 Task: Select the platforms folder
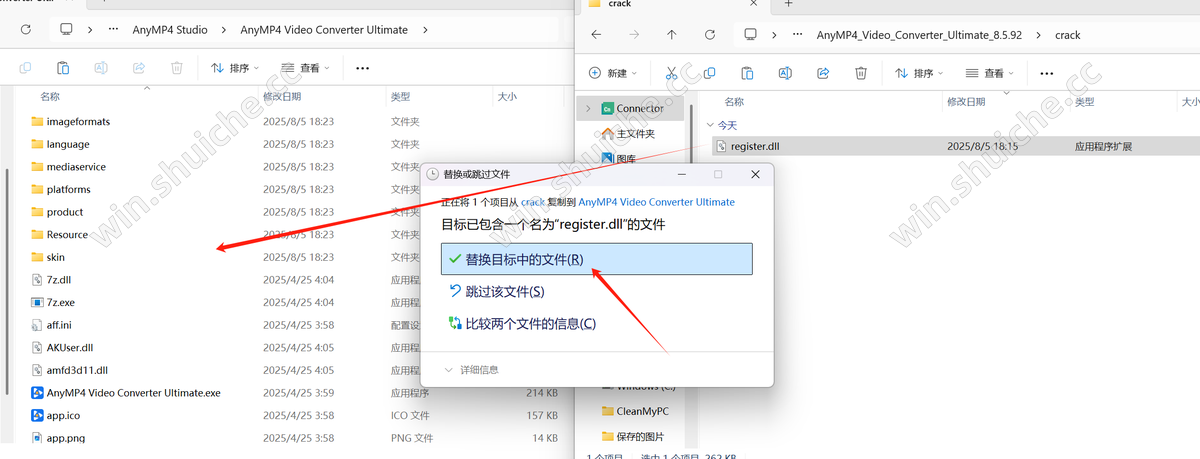68,189
